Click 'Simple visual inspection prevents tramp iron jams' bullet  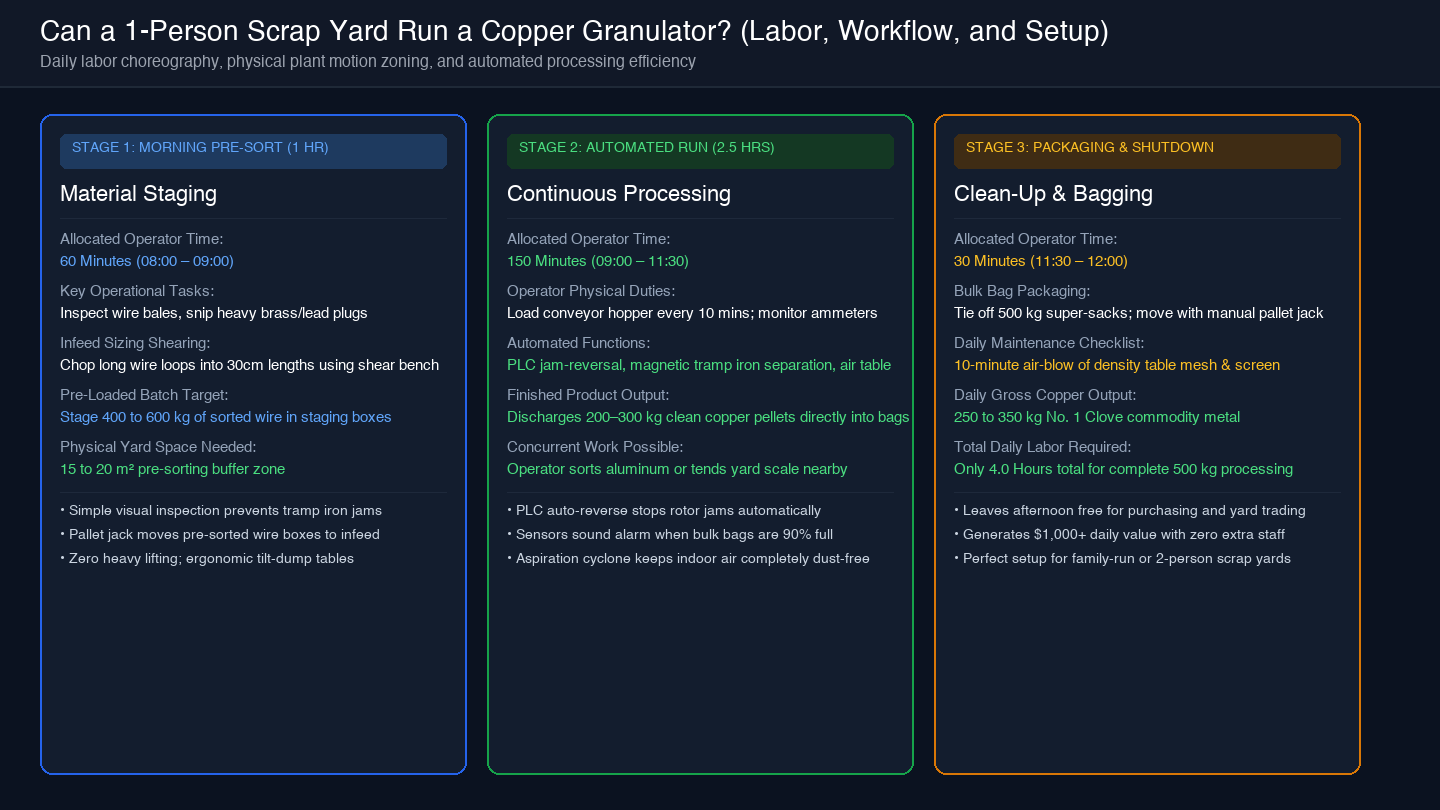click(221, 510)
